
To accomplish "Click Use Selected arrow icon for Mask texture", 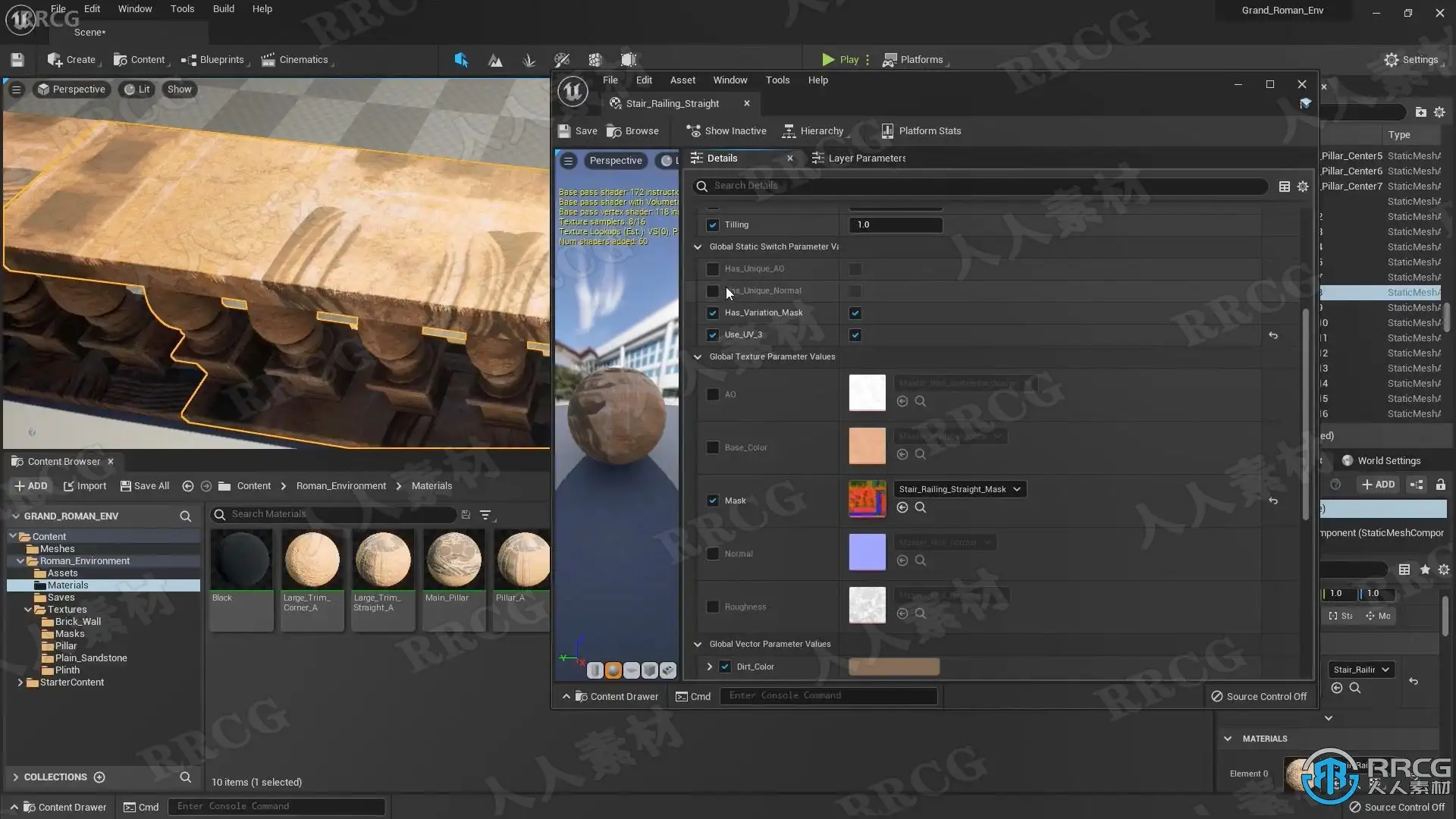I will tap(902, 507).
